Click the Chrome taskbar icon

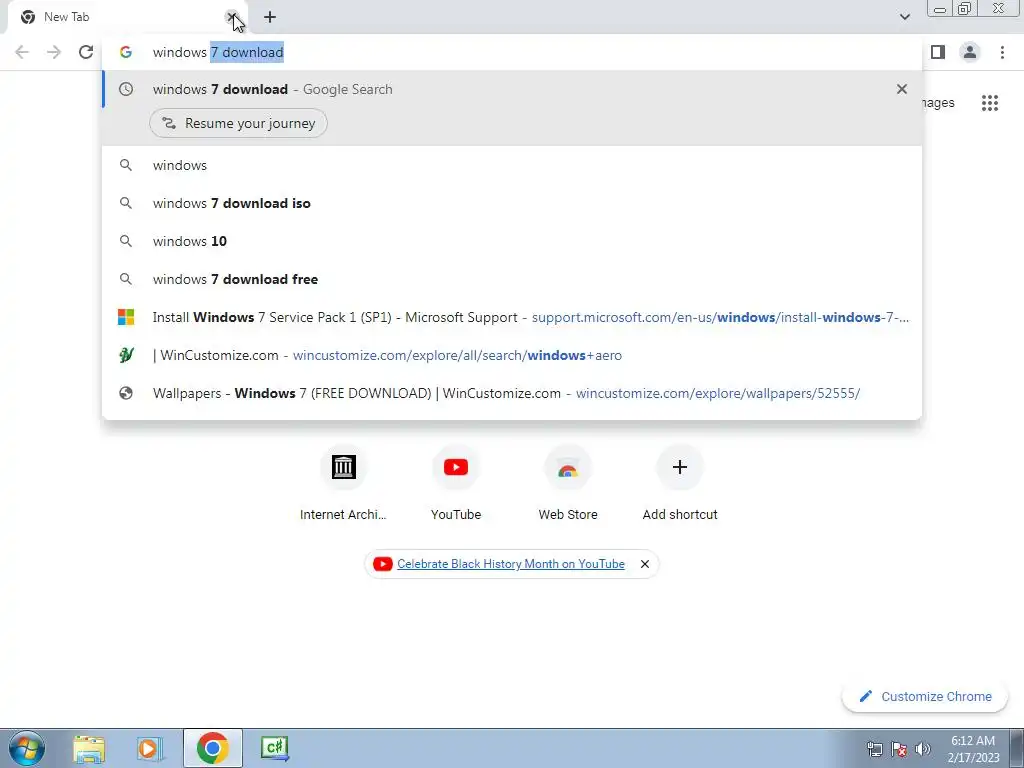(x=212, y=748)
